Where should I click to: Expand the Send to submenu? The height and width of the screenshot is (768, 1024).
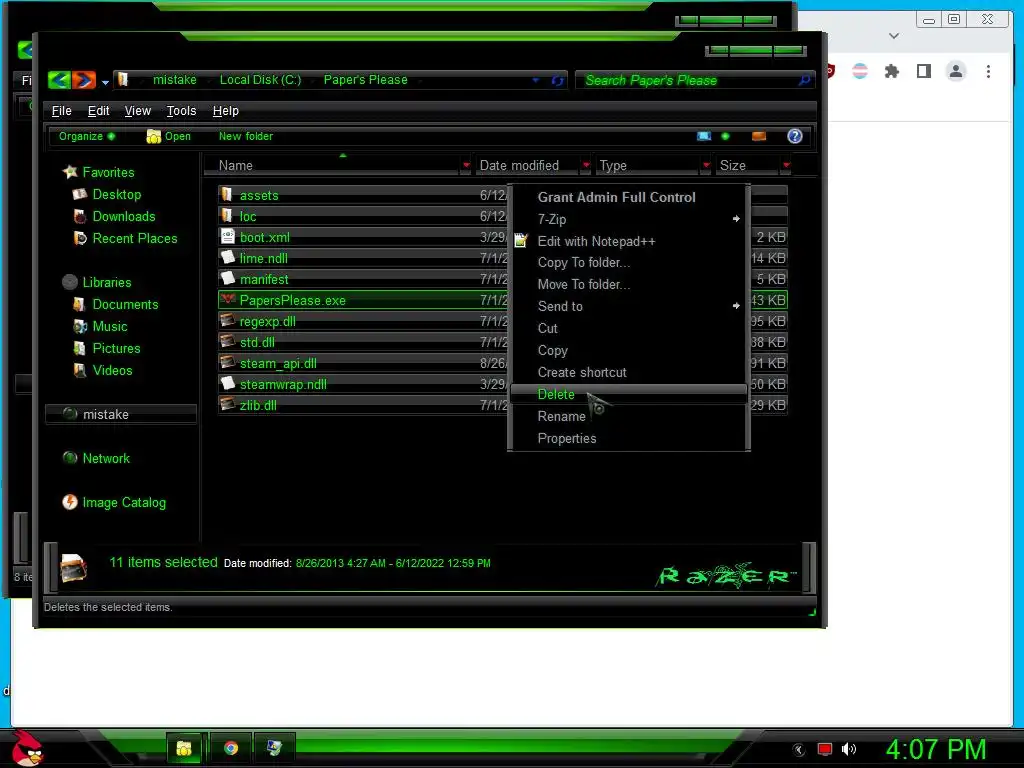coord(629,306)
